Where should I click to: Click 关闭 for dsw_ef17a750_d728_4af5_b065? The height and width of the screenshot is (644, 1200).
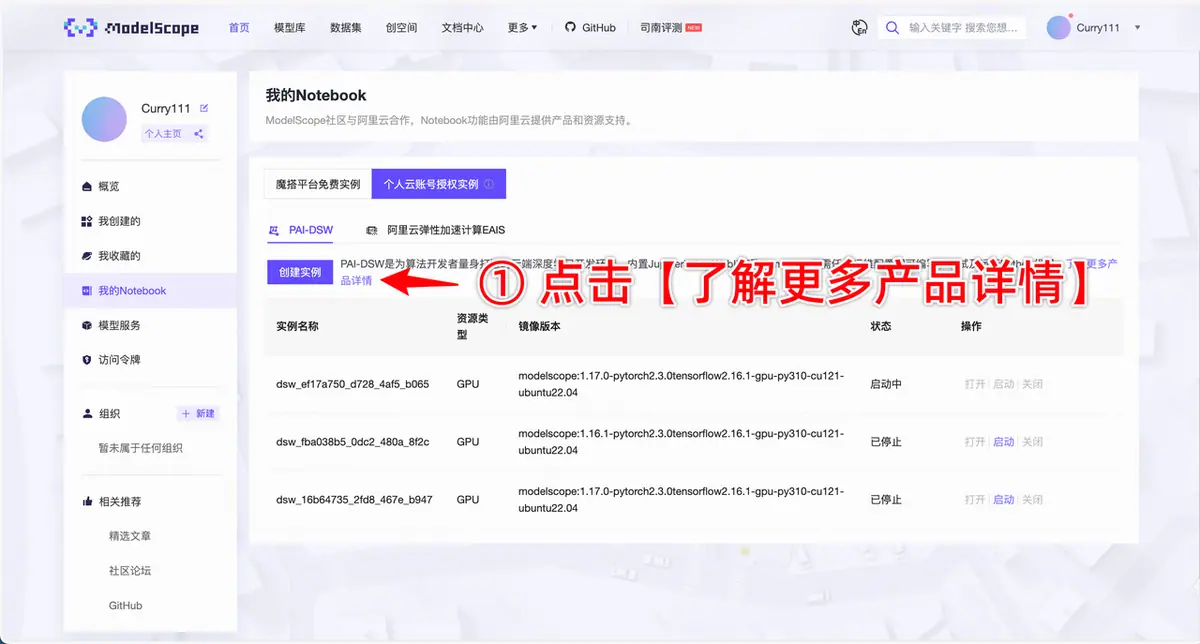pos(1032,384)
